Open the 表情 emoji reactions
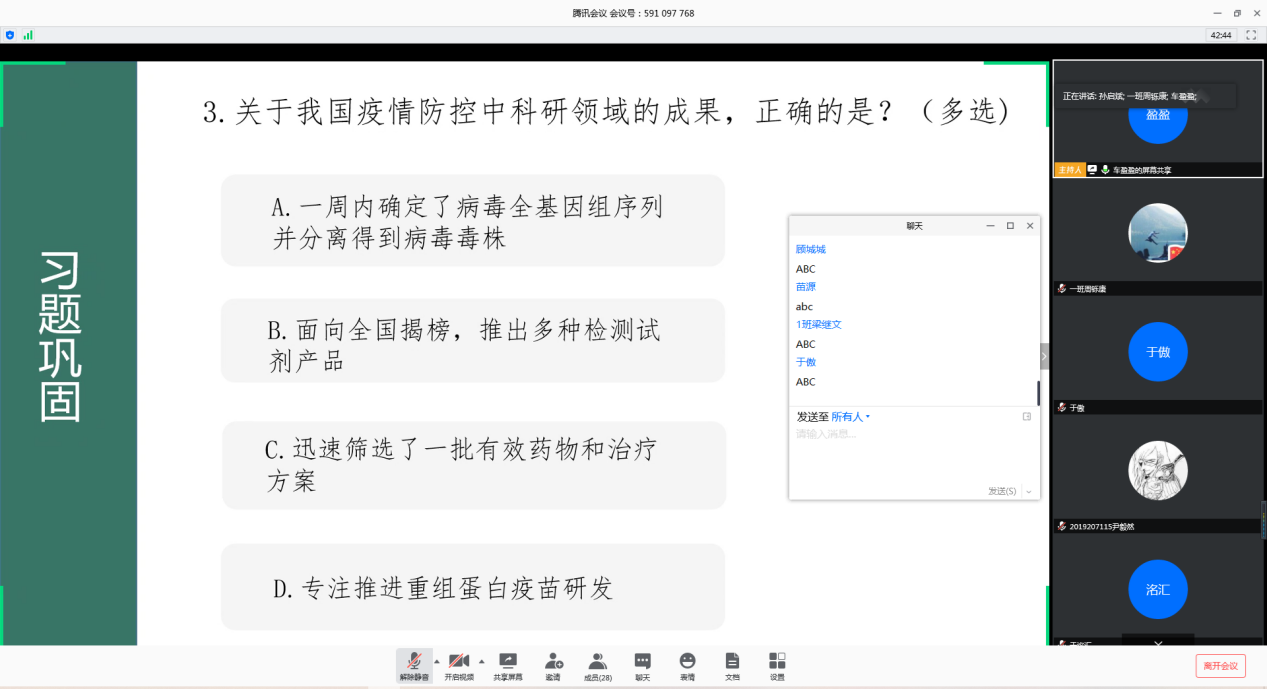Viewport: 1267px width, 689px height. tap(687, 665)
